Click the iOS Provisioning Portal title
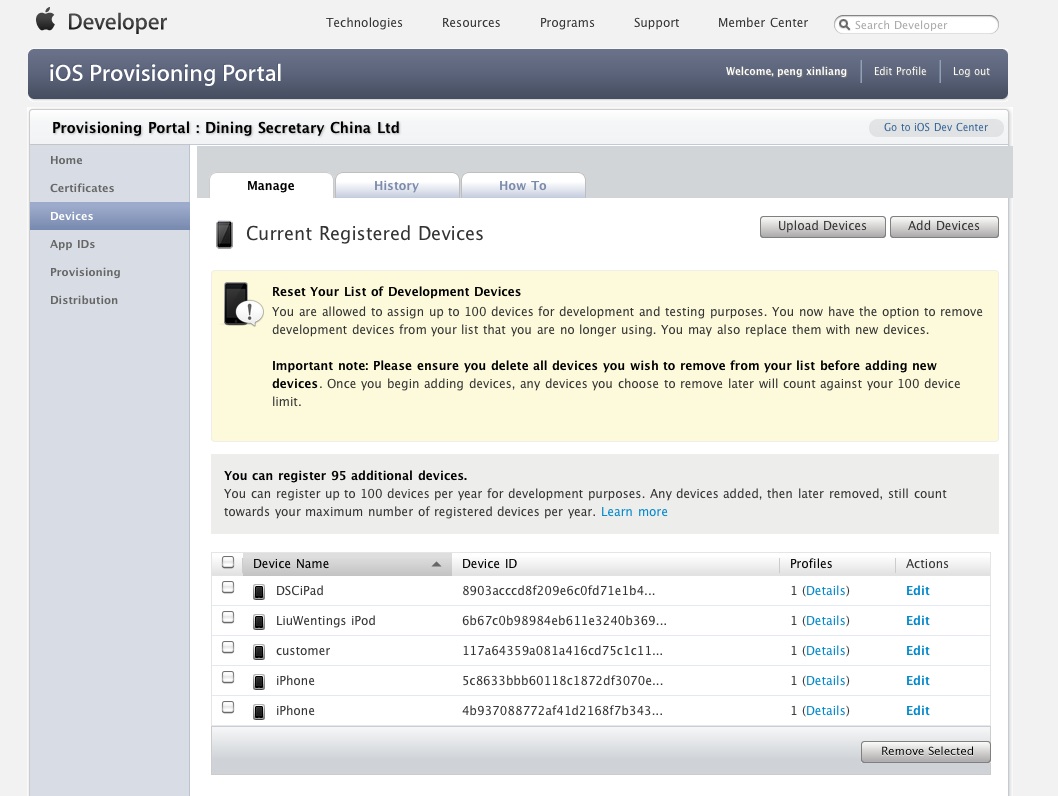The width and height of the screenshot is (1058, 796). tap(165, 73)
